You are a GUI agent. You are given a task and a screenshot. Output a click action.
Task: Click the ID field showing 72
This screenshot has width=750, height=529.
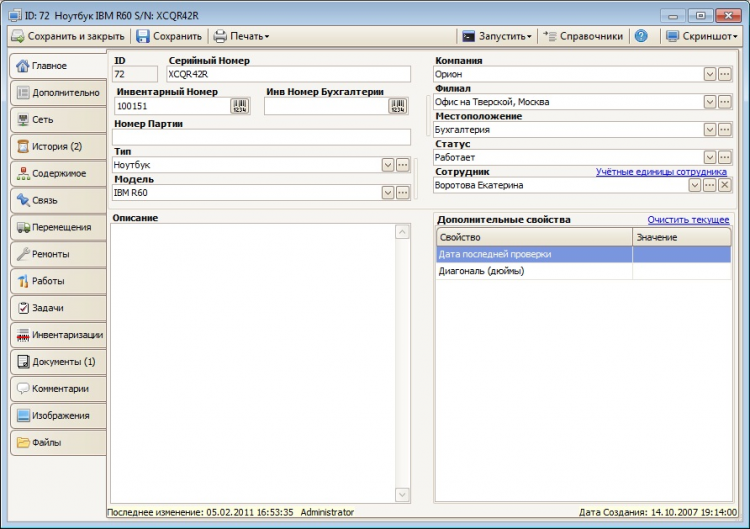point(135,74)
